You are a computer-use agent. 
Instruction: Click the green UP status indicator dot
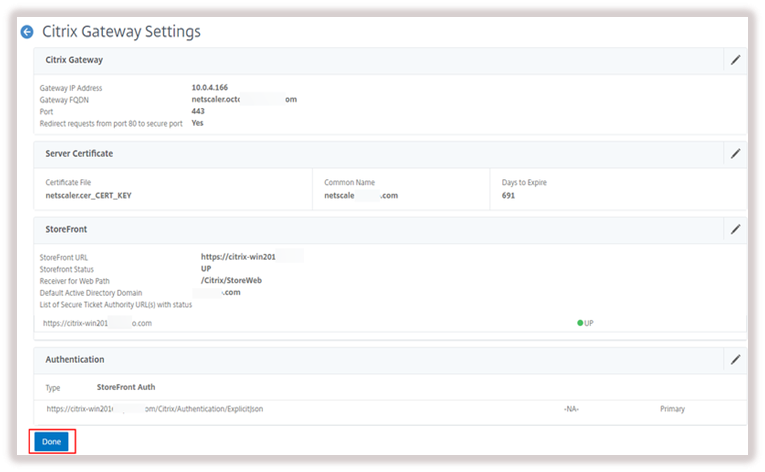click(580, 323)
